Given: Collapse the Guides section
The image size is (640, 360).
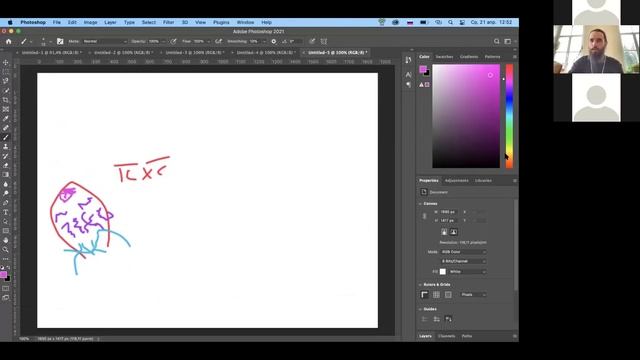Looking at the screenshot, I should point(420,309).
